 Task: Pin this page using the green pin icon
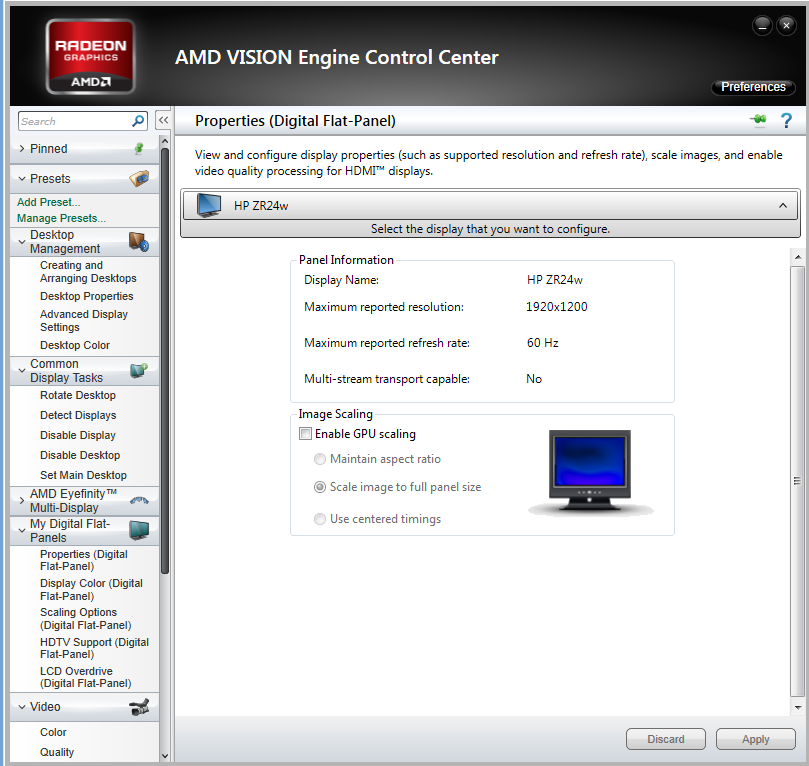tap(758, 121)
